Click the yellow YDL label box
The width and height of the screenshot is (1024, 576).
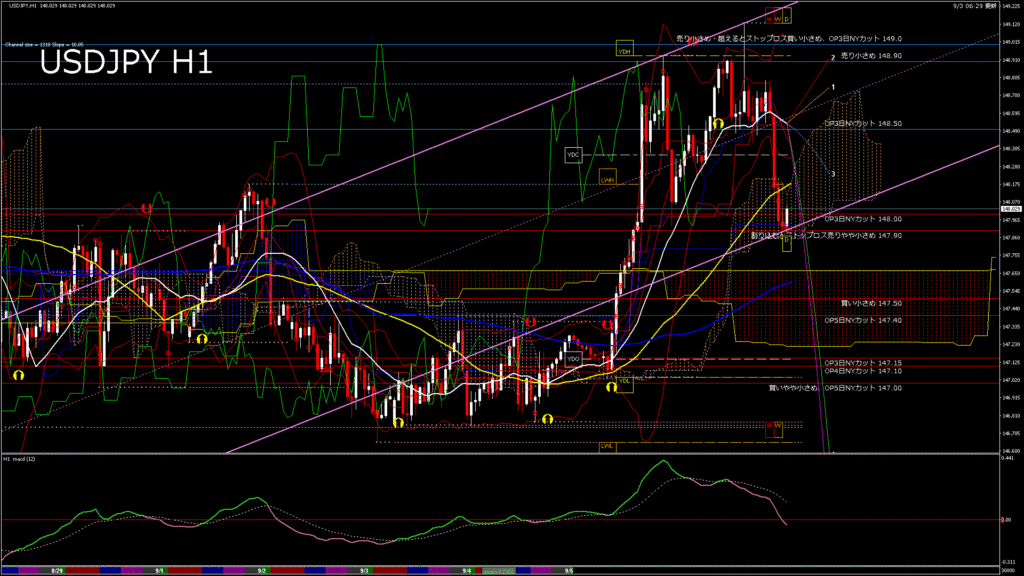624,381
